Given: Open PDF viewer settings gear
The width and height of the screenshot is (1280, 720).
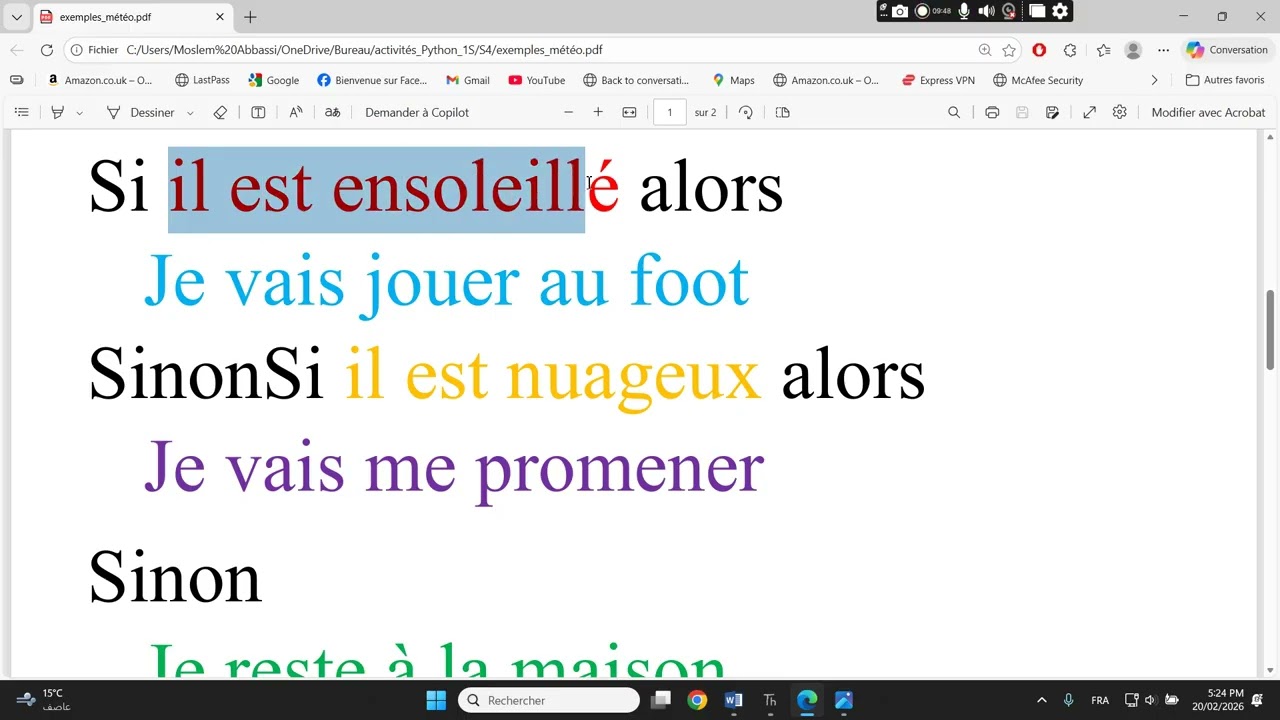Looking at the screenshot, I should click(x=1120, y=112).
